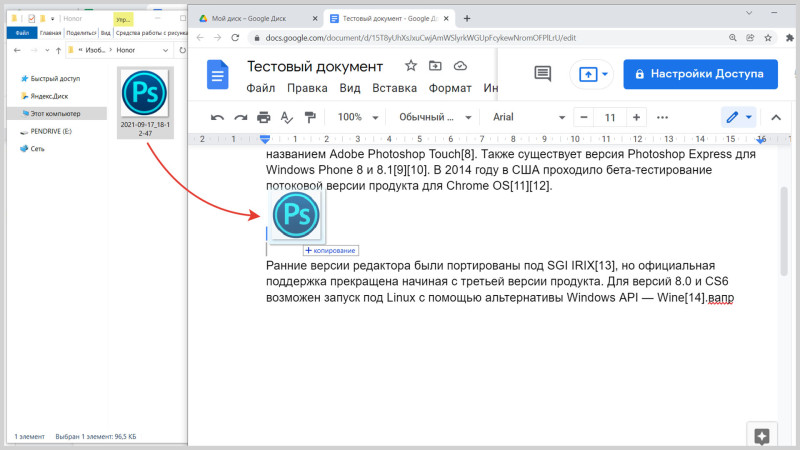Viewport: 800px width, 450px height.
Task: Open the 100% zoom dropdown
Action: pos(357,117)
